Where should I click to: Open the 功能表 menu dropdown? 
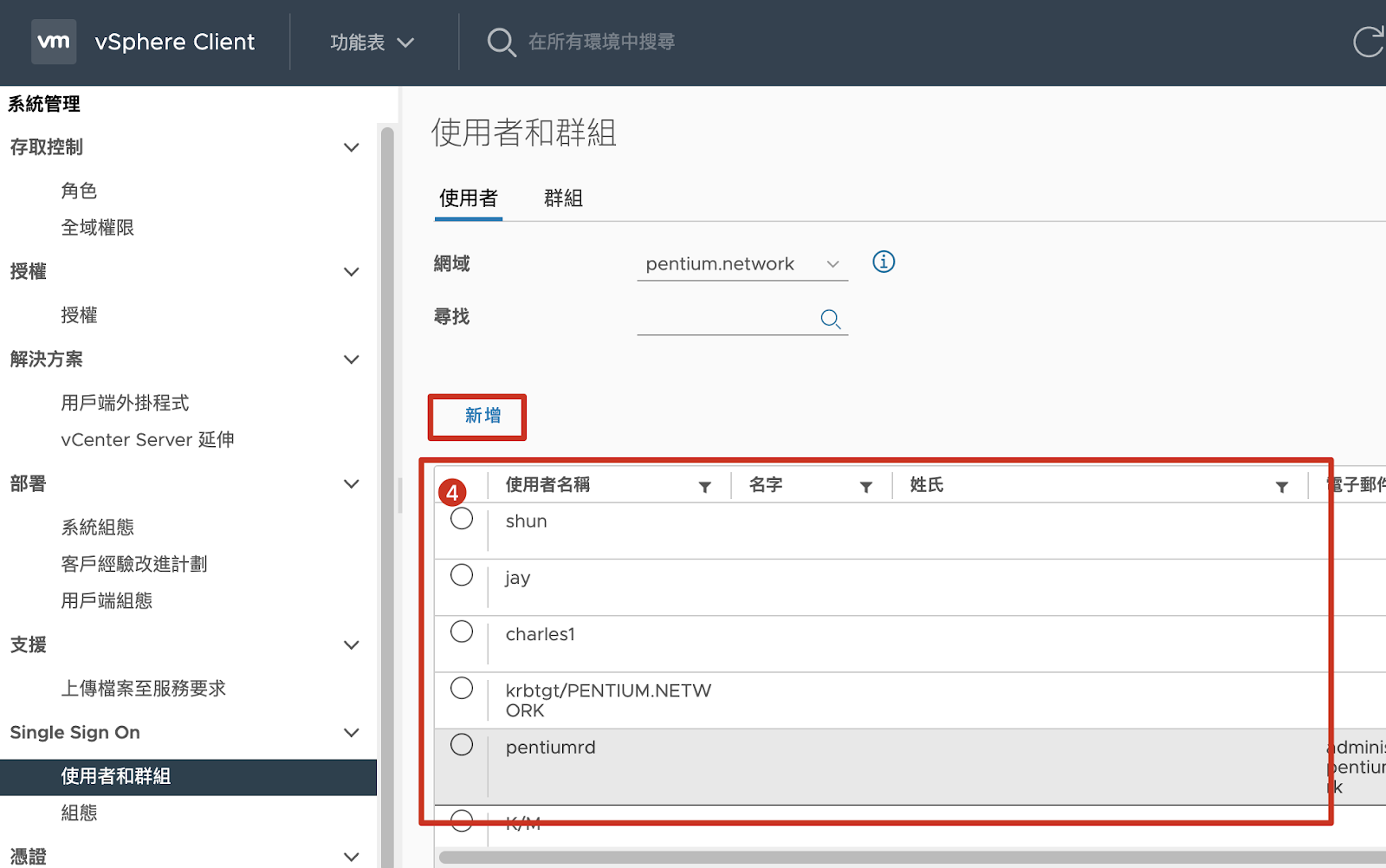[372, 42]
